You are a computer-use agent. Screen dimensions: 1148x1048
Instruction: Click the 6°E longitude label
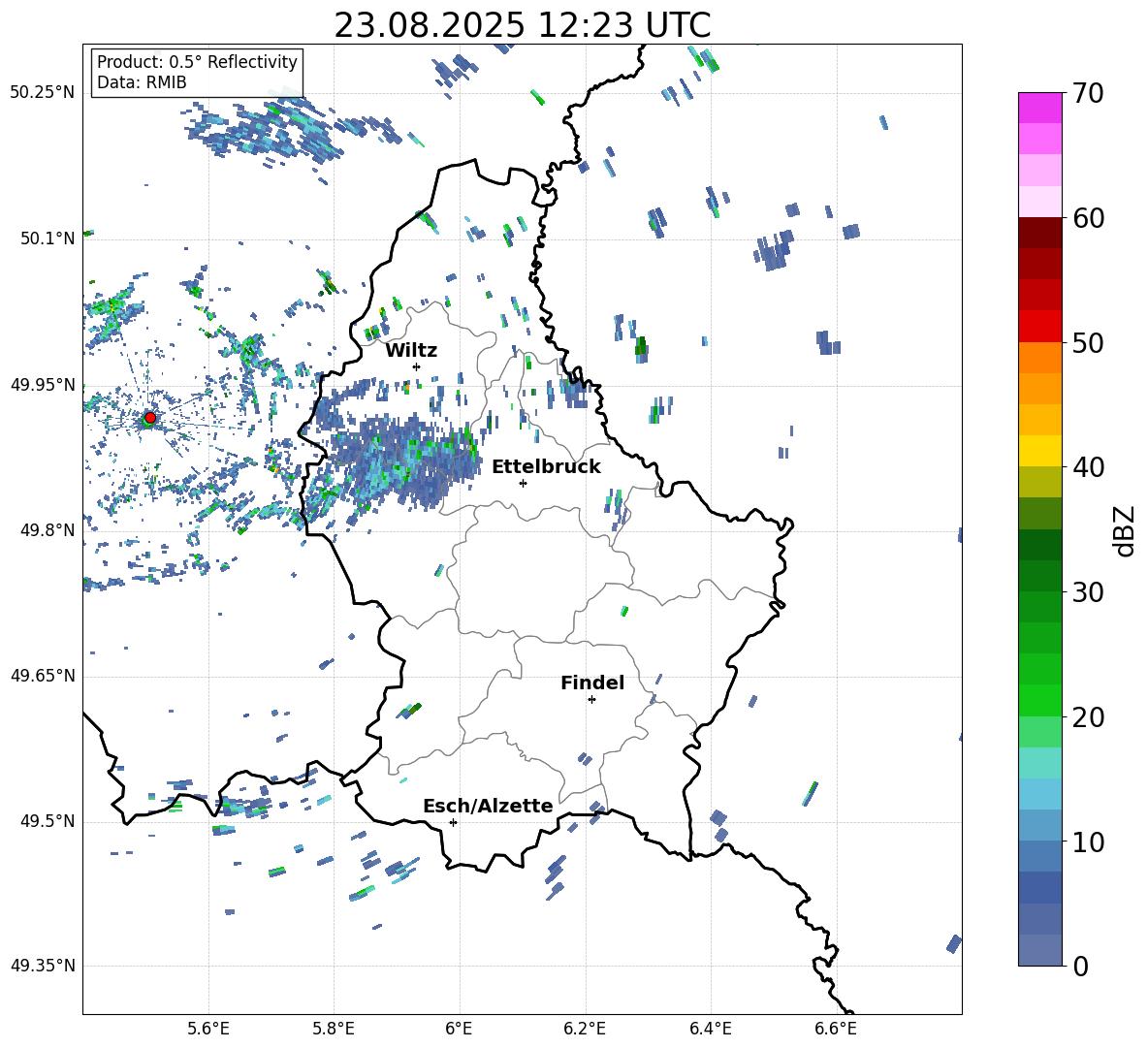coord(459,1029)
